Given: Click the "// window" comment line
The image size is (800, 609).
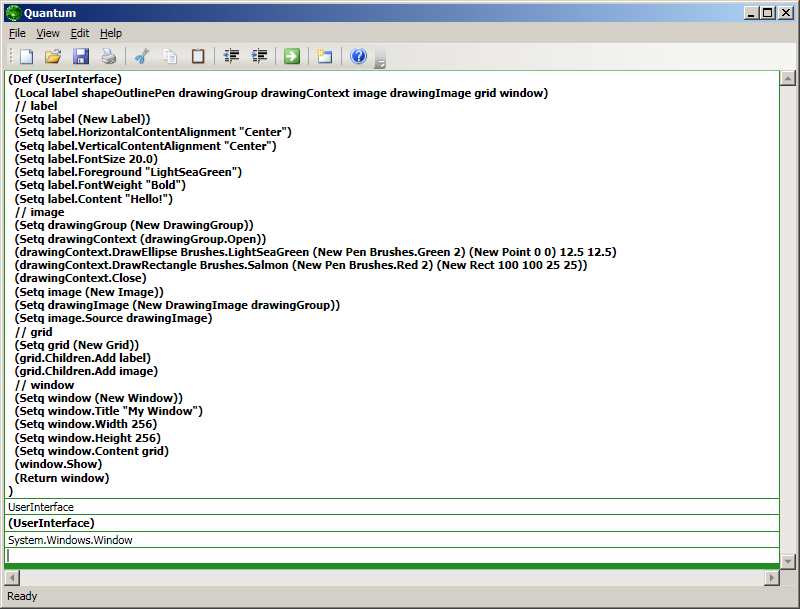Looking at the screenshot, I should coord(44,385).
